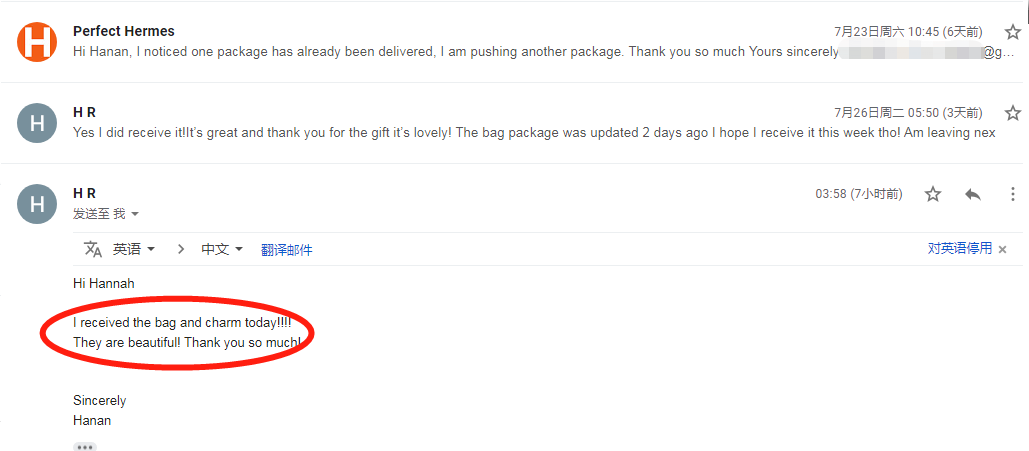Open the 英语 source language dropdown

134,249
